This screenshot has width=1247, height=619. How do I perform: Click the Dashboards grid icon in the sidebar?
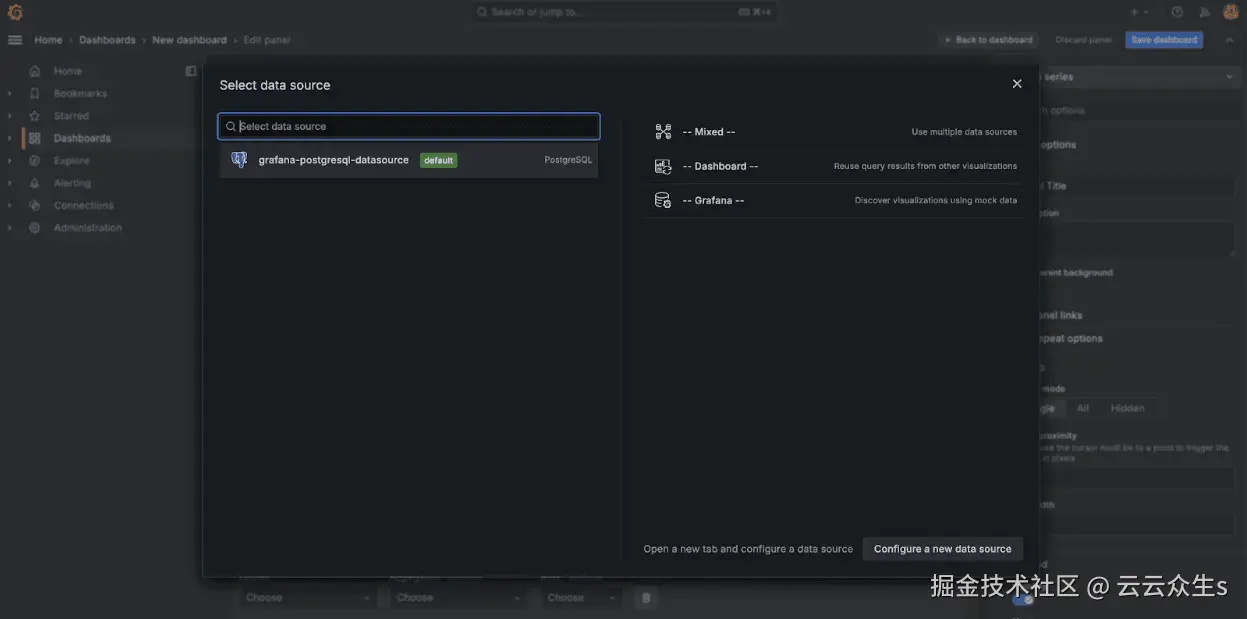[x=35, y=138]
